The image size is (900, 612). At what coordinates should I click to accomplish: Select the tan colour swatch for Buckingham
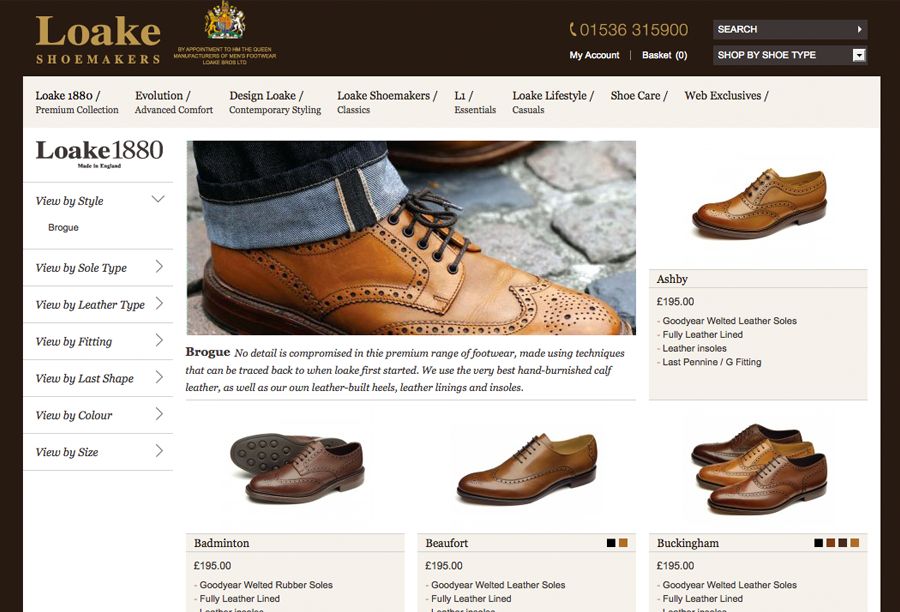[x=855, y=543]
